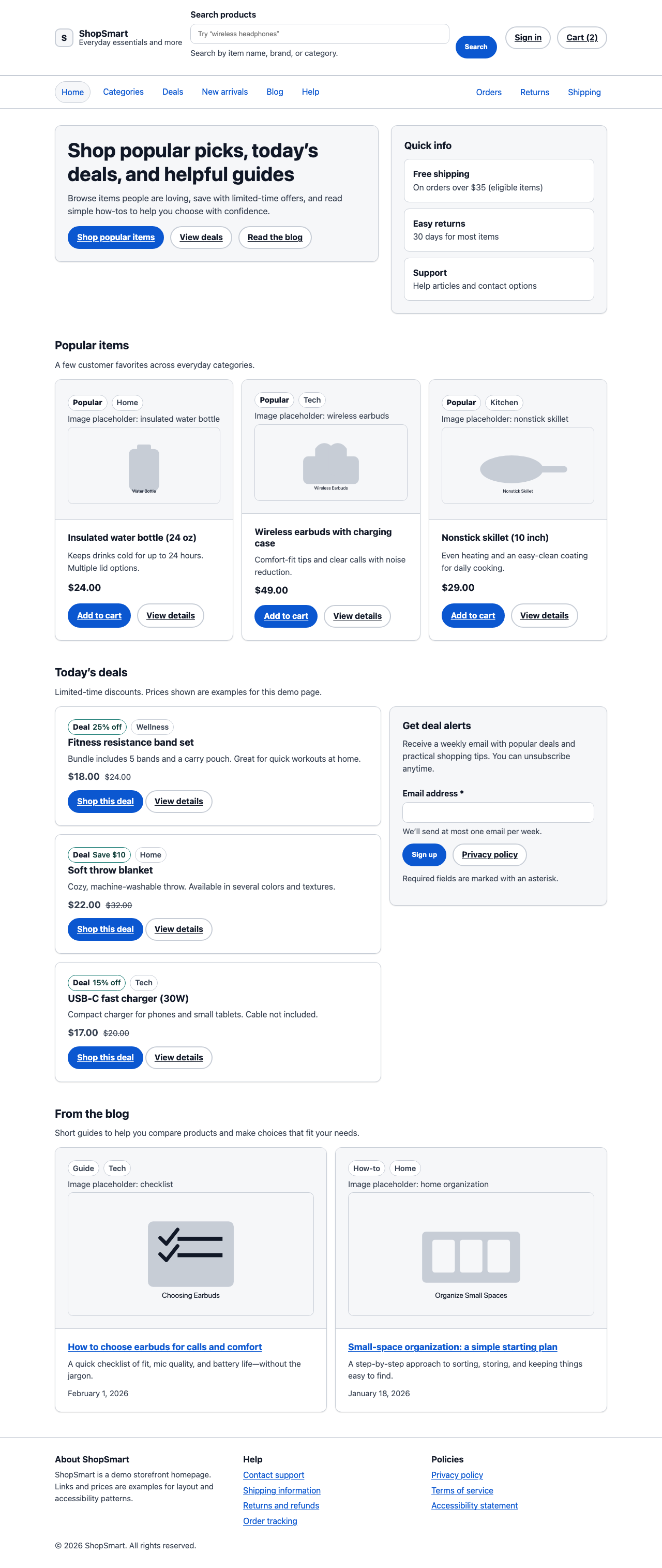Click Order tracking under Help
The width and height of the screenshot is (662, 1568).
click(269, 1520)
